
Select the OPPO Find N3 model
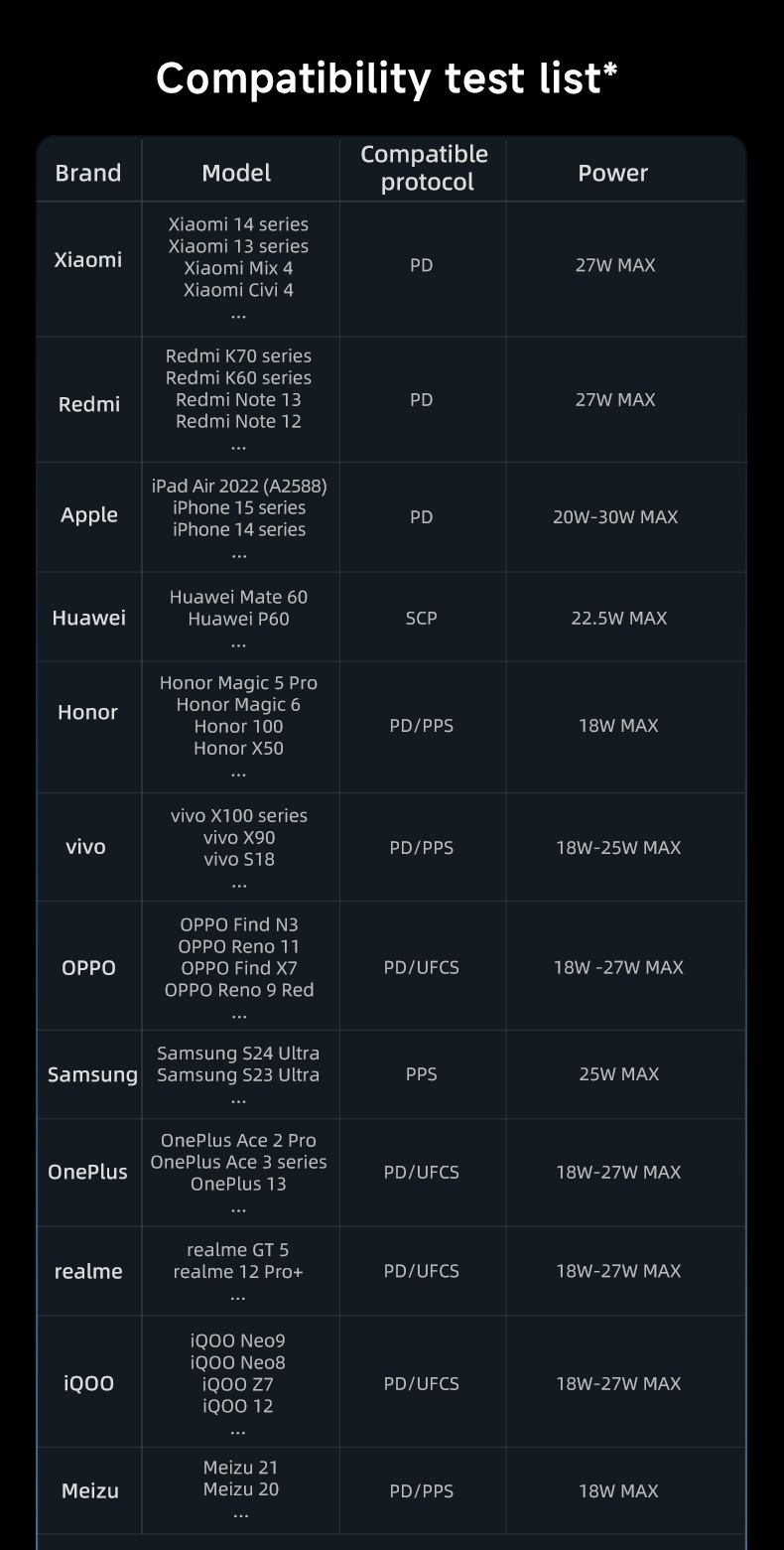(239, 924)
